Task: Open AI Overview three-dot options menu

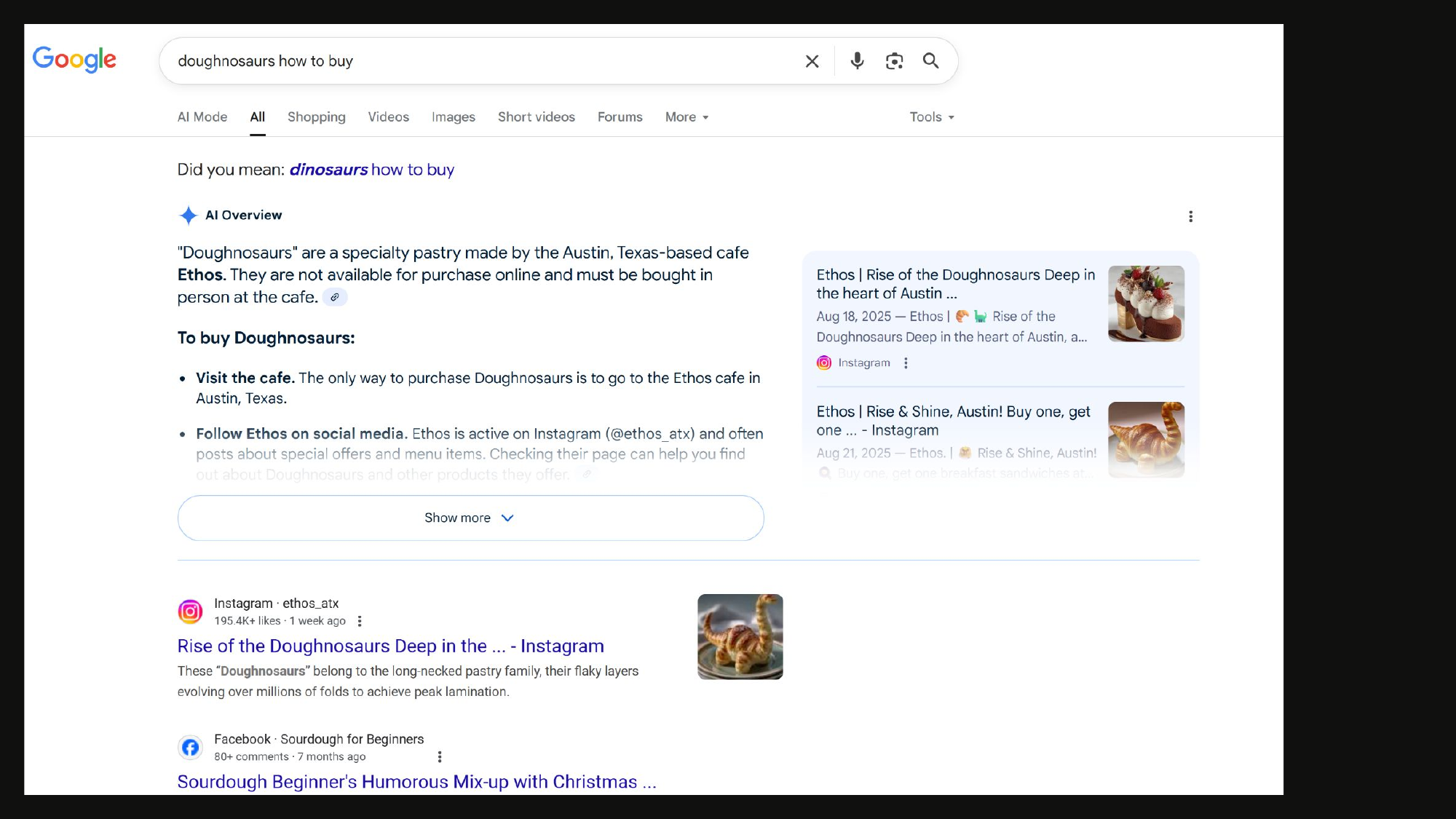Action: [1190, 216]
